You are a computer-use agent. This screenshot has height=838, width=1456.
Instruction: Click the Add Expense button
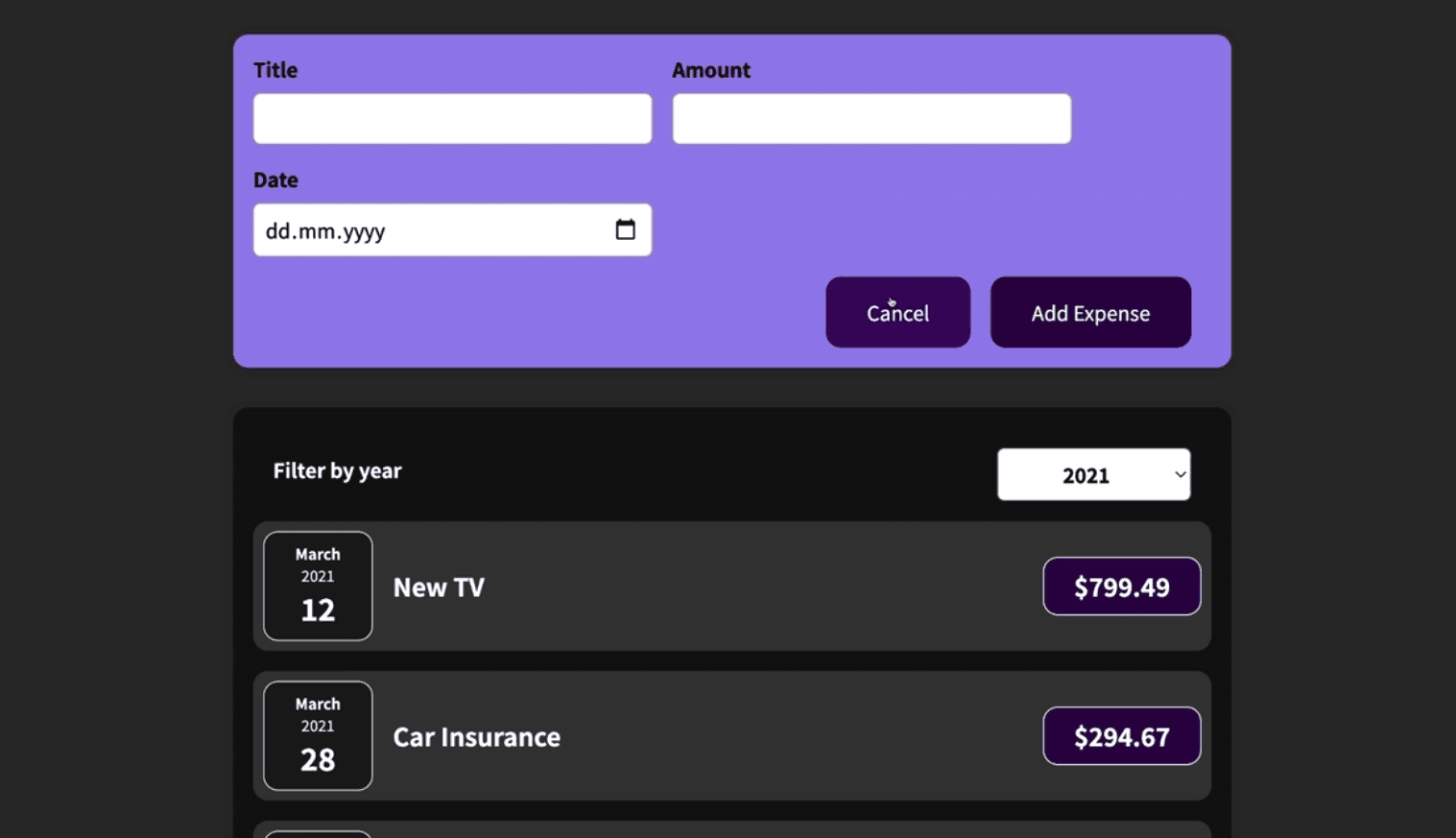click(1090, 312)
